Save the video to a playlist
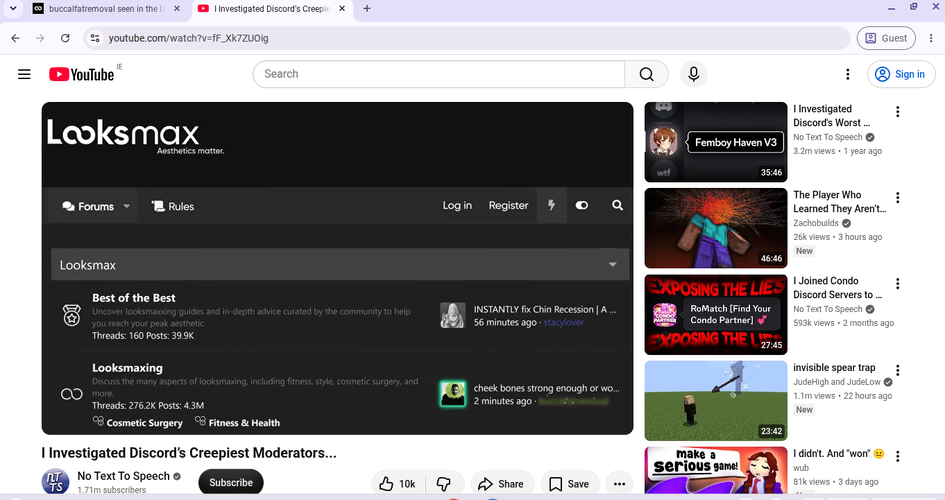This screenshot has width=945, height=500. pos(570,484)
